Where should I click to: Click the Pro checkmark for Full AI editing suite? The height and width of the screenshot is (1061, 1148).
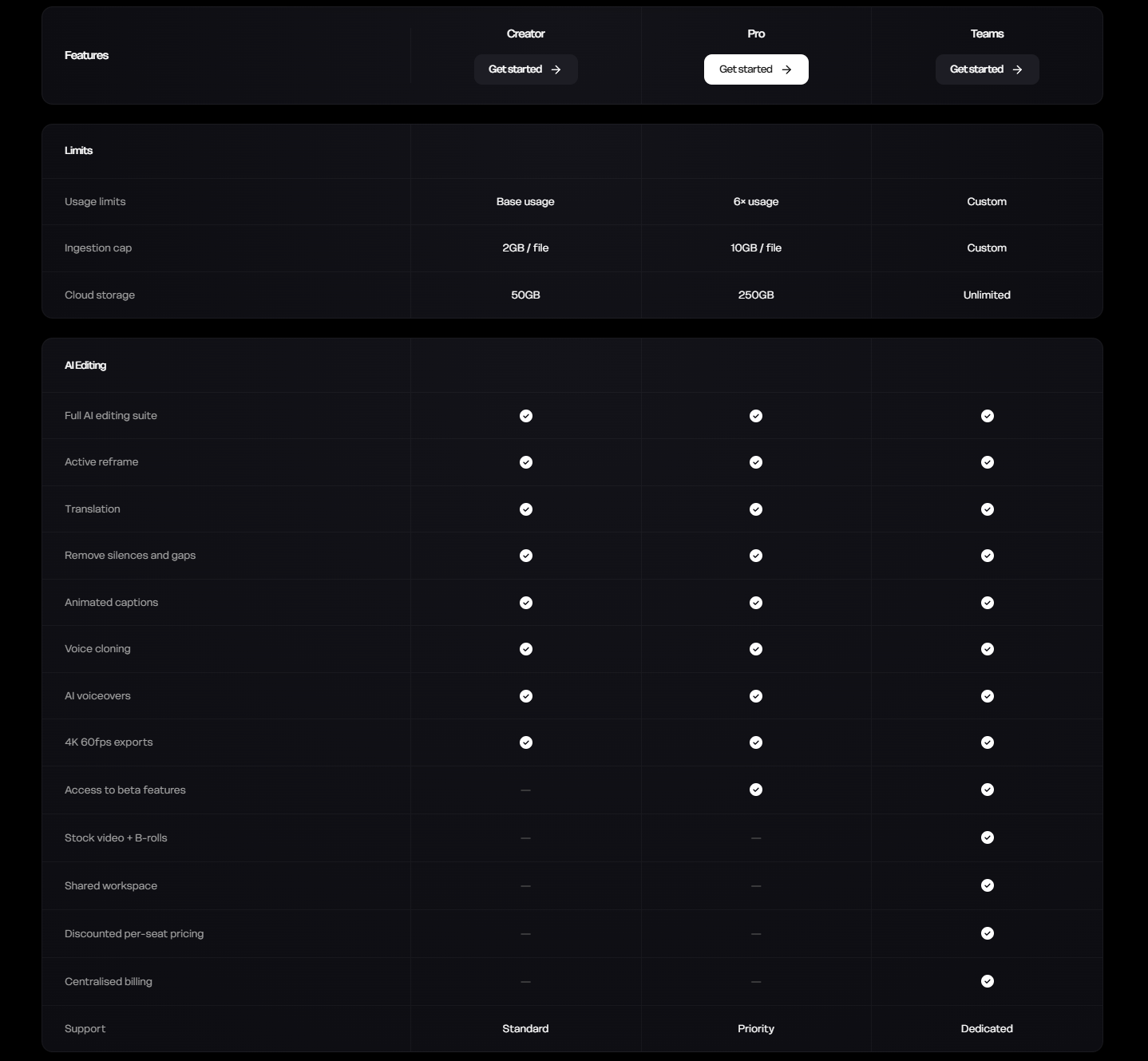[x=756, y=416]
